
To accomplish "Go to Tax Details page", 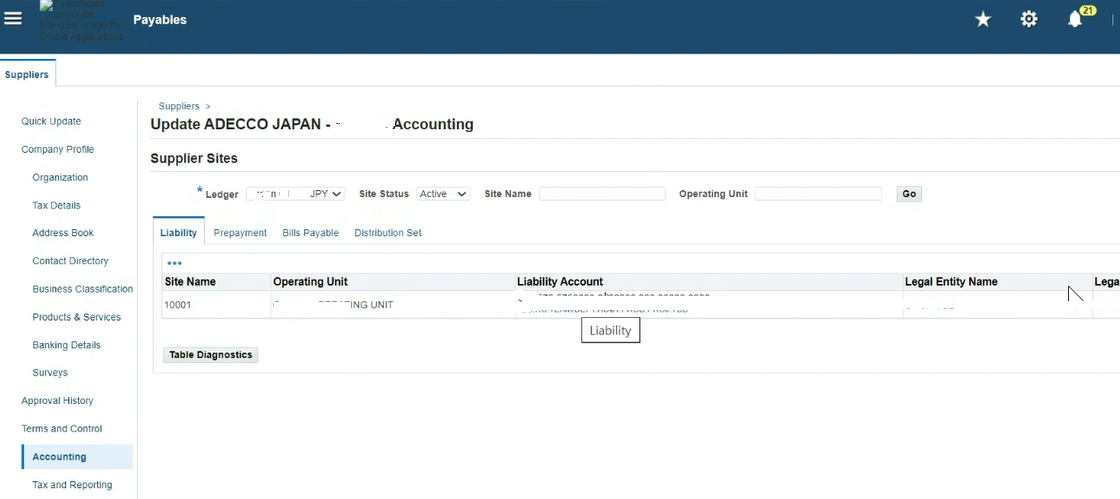I will pyautogui.click(x=56, y=206).
